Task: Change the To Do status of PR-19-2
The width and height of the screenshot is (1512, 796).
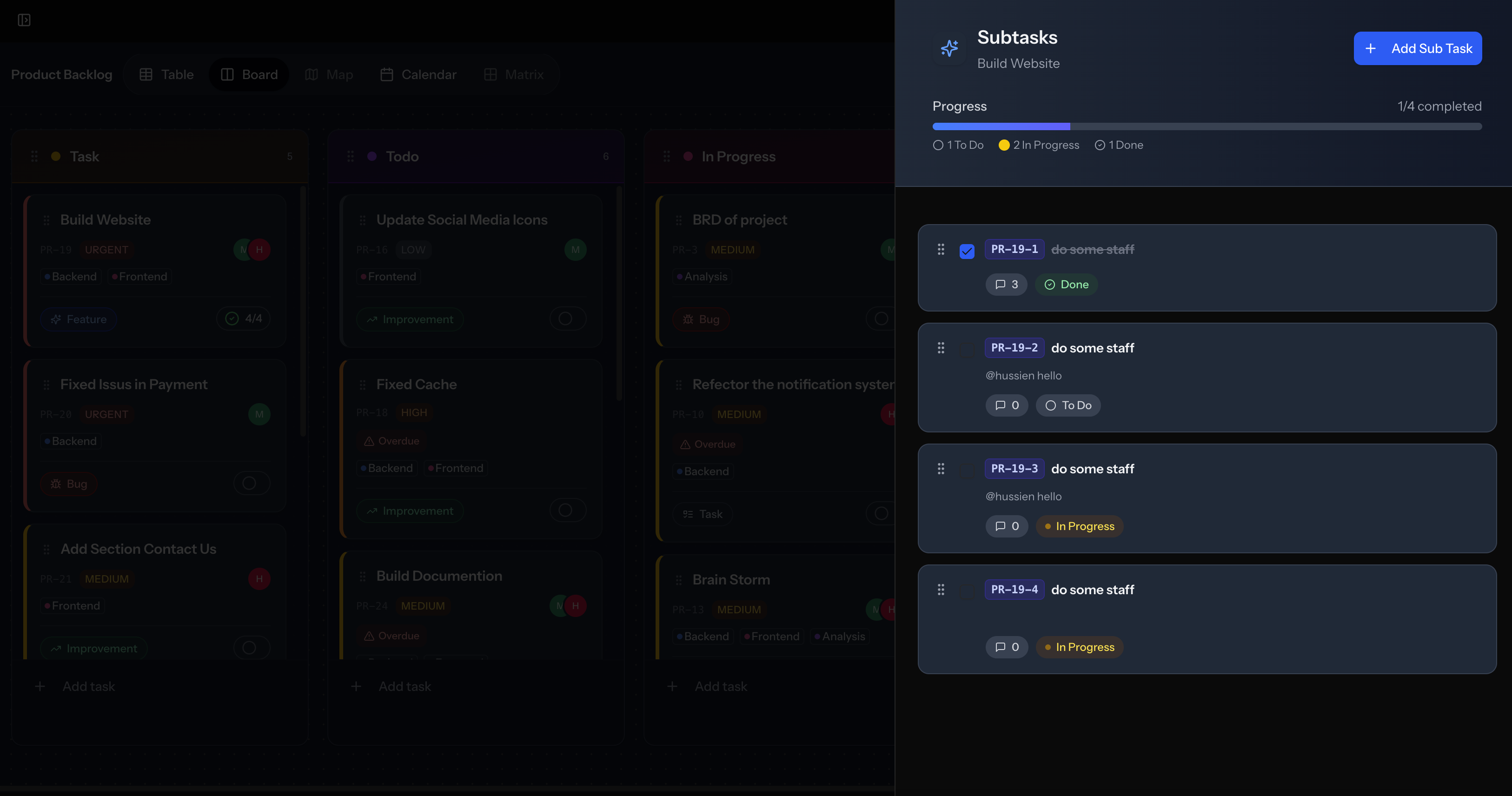Action: [x=1068, y=405]
